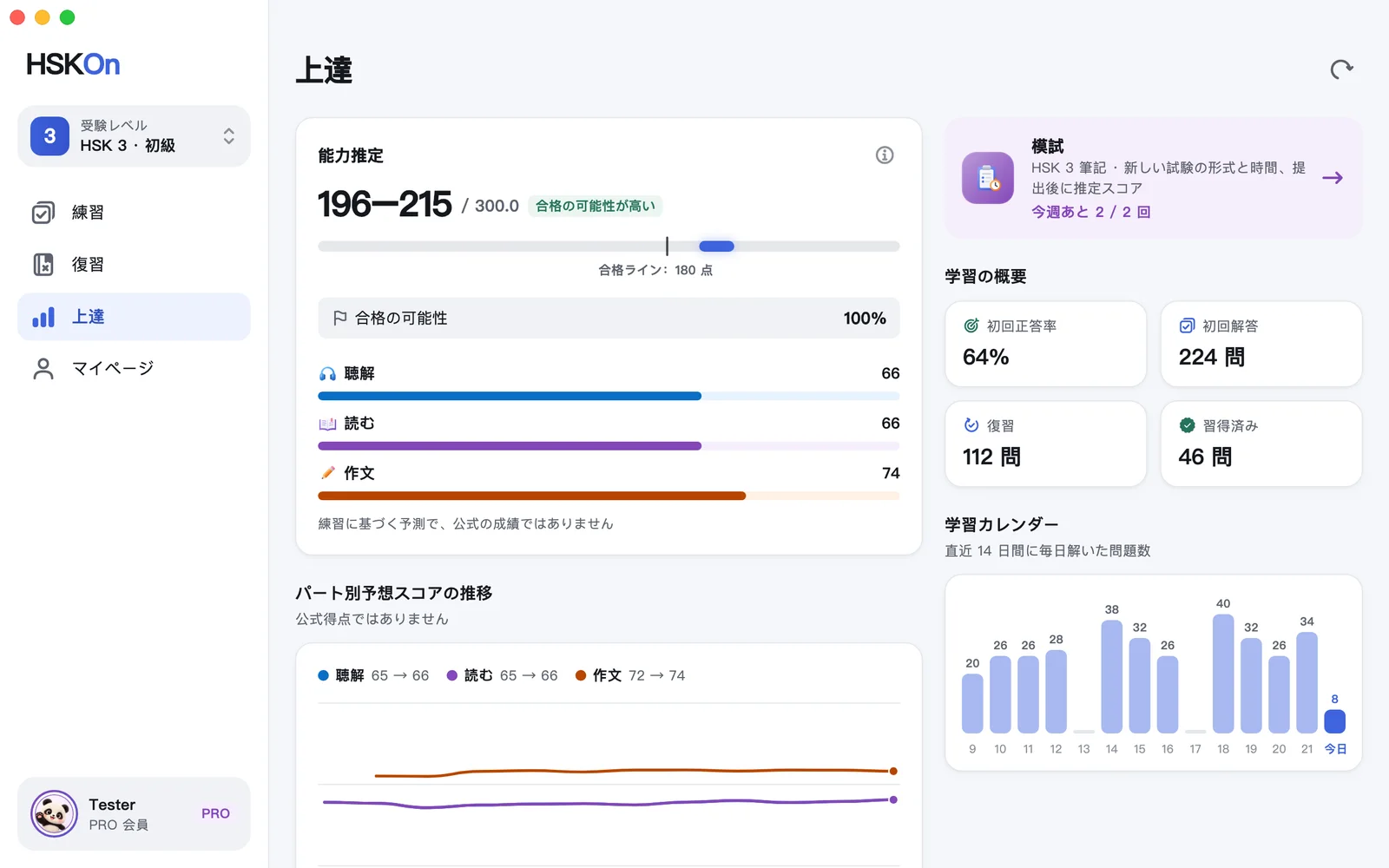The width and height of the screenshot is (1389, 868).
Task: Click the 練習 checkmark icon in sidebar
Action: 43,213
